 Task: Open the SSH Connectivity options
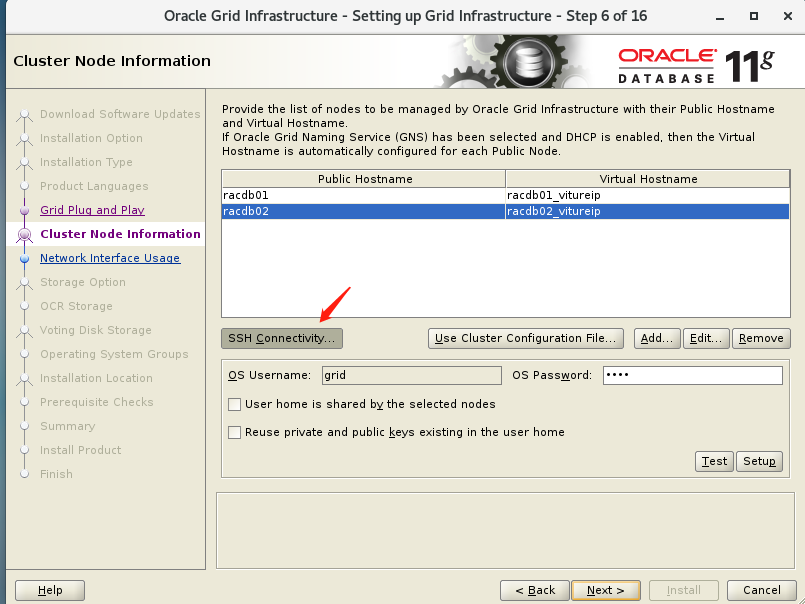coord(282,338)
